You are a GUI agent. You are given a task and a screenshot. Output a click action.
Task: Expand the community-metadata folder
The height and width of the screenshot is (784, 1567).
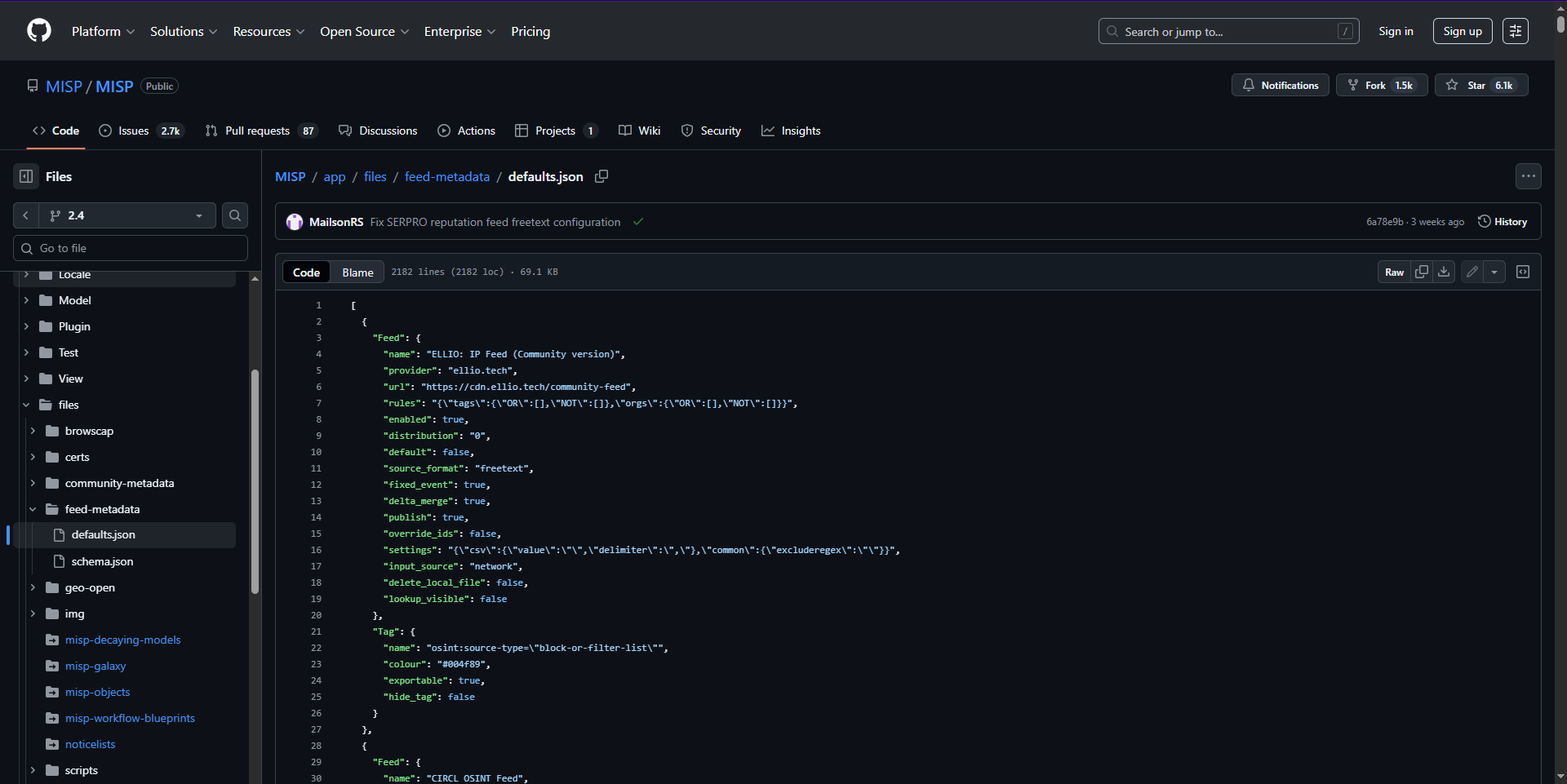click(x=33, y=483)
